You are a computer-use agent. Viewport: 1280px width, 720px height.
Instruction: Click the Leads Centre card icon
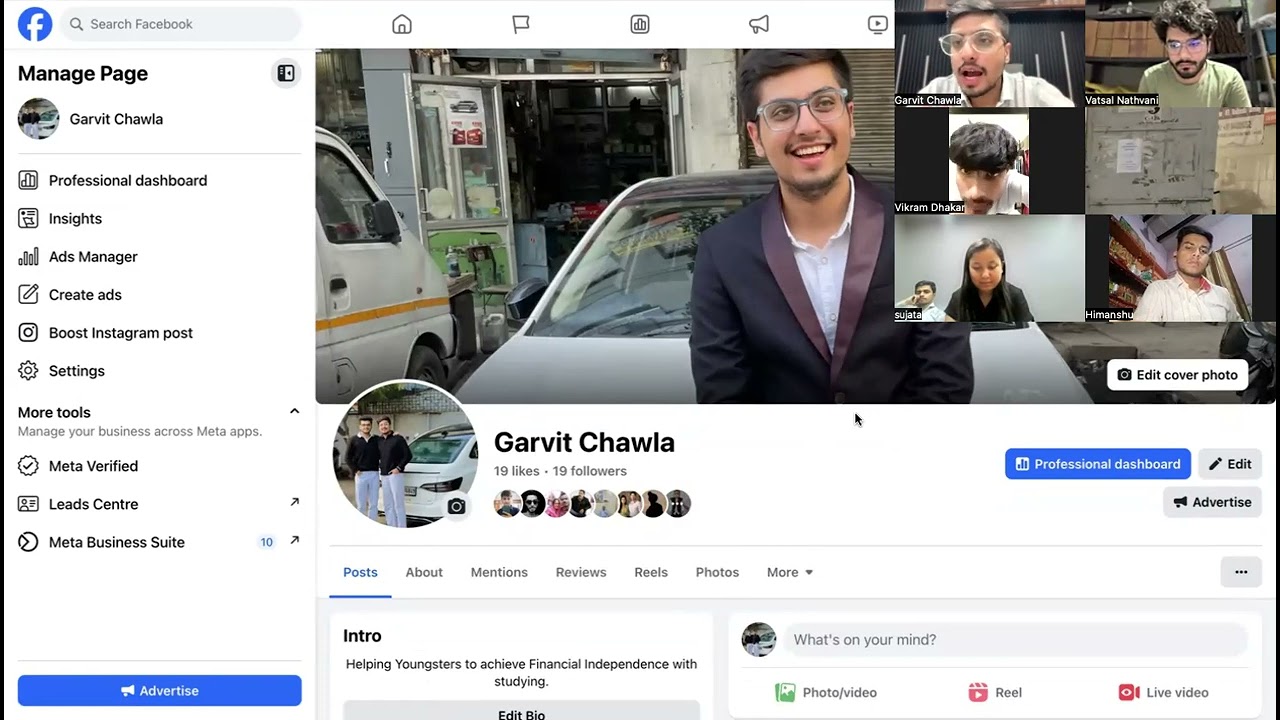29,504
